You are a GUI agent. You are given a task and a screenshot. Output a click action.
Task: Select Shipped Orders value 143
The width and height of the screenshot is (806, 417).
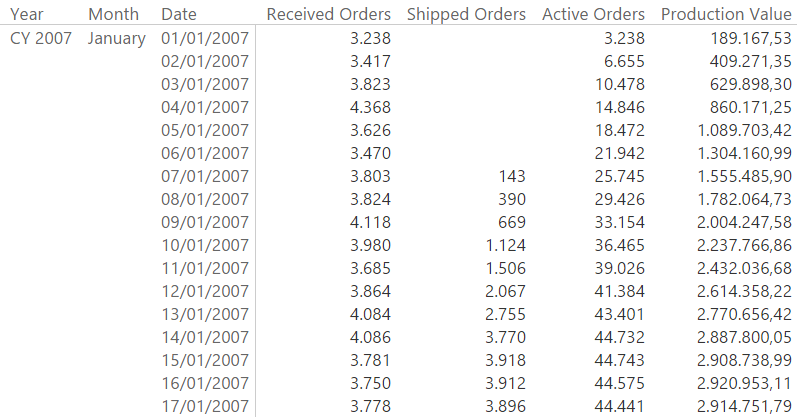click(x=512, y=176)
